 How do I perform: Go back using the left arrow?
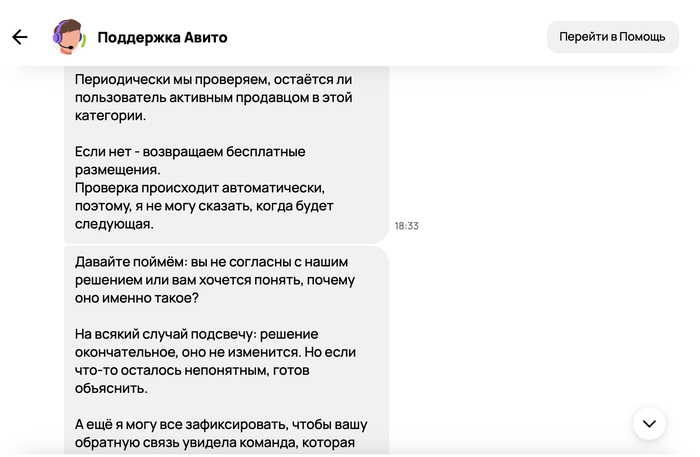coord(20,37)
